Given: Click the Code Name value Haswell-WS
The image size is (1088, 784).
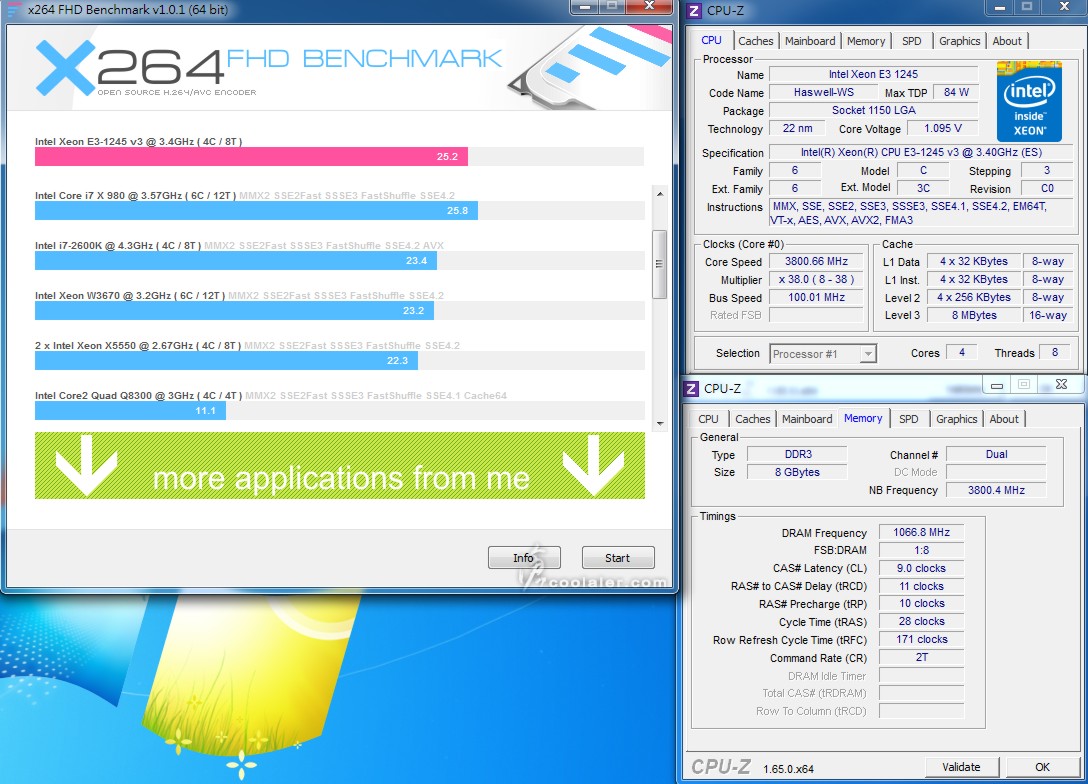Looking at the screenshot, I should (824, 92).
